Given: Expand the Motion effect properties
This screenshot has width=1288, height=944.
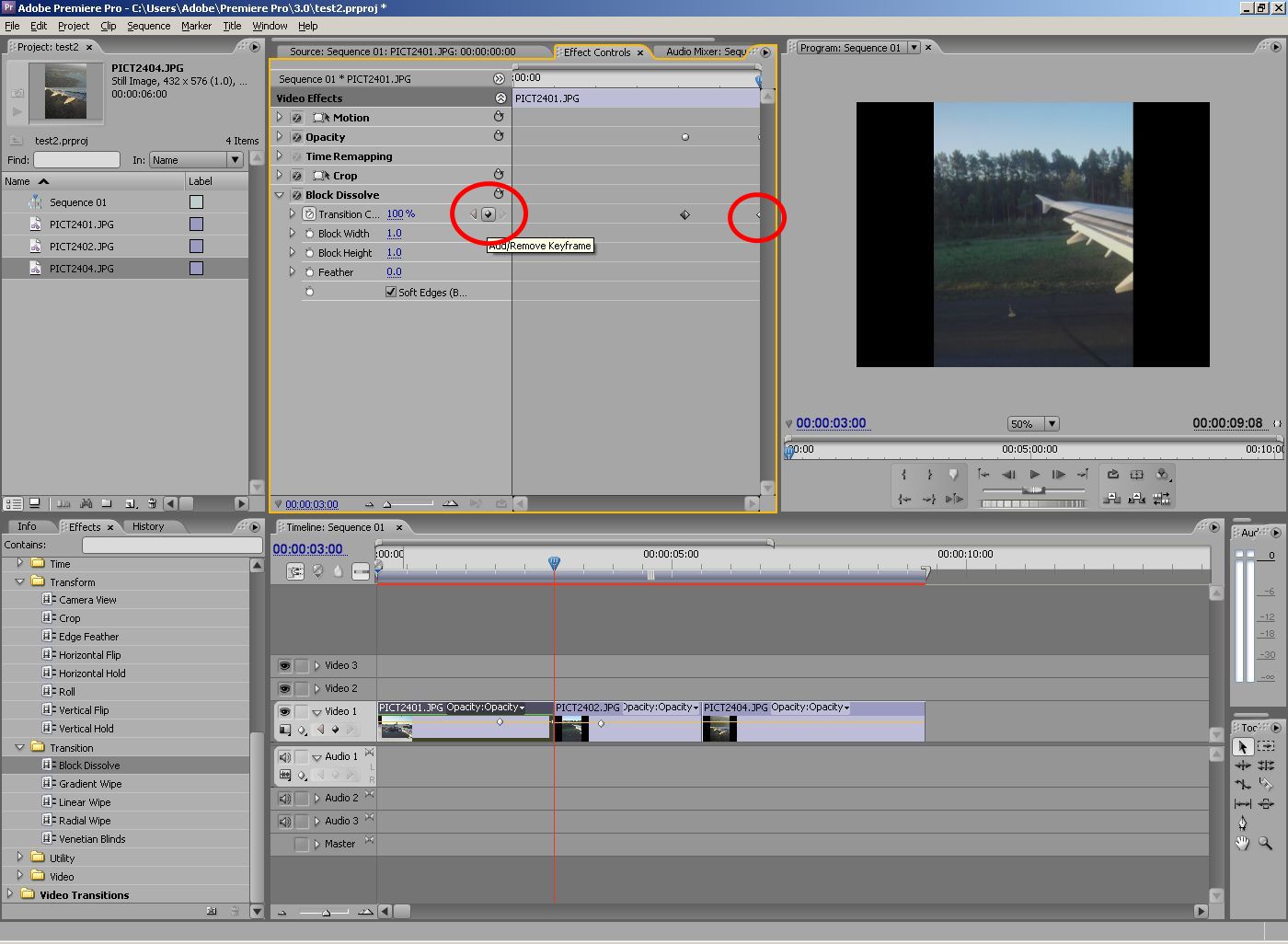Looking at the screenshot, I should tap(280, 117).
